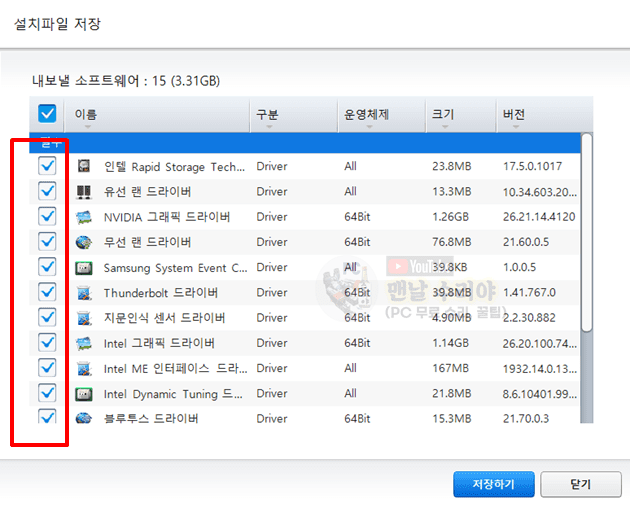This screenshot has height=508, width=630.
Task: Click the 167MB size value
Action: (x=450, y=369)
